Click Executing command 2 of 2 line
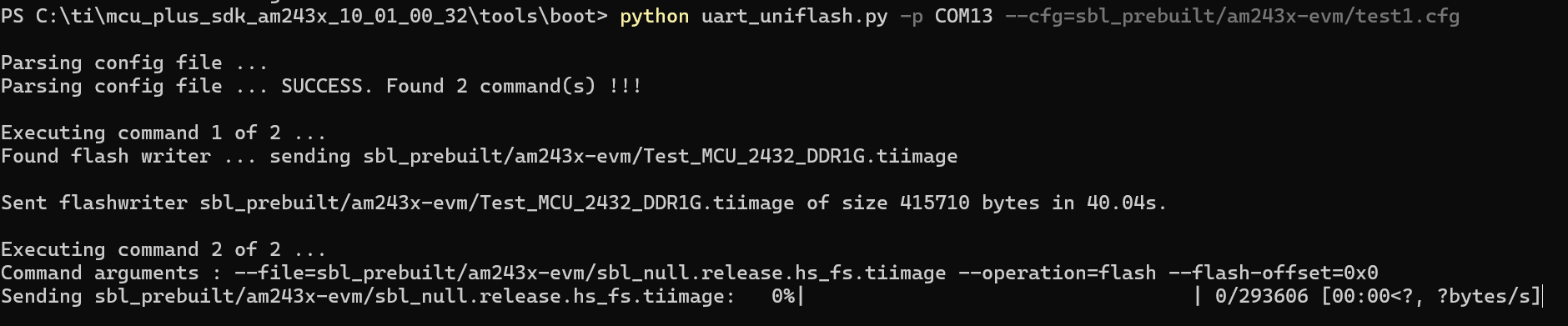The width and height of the screenshot is (1568, 326). pyautogui.click(x=163, y=249)
